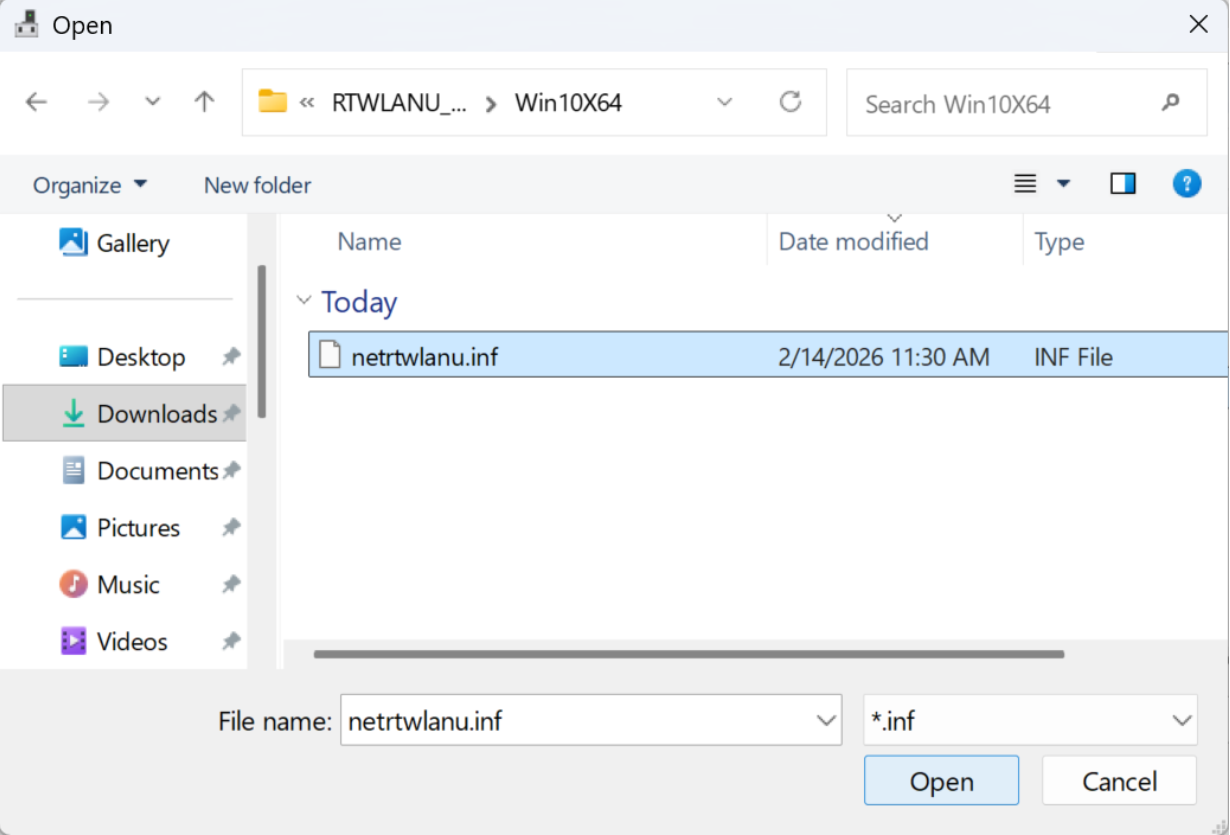Open the Organize menu
1230x835 pixels.
(x=90, y=185)
